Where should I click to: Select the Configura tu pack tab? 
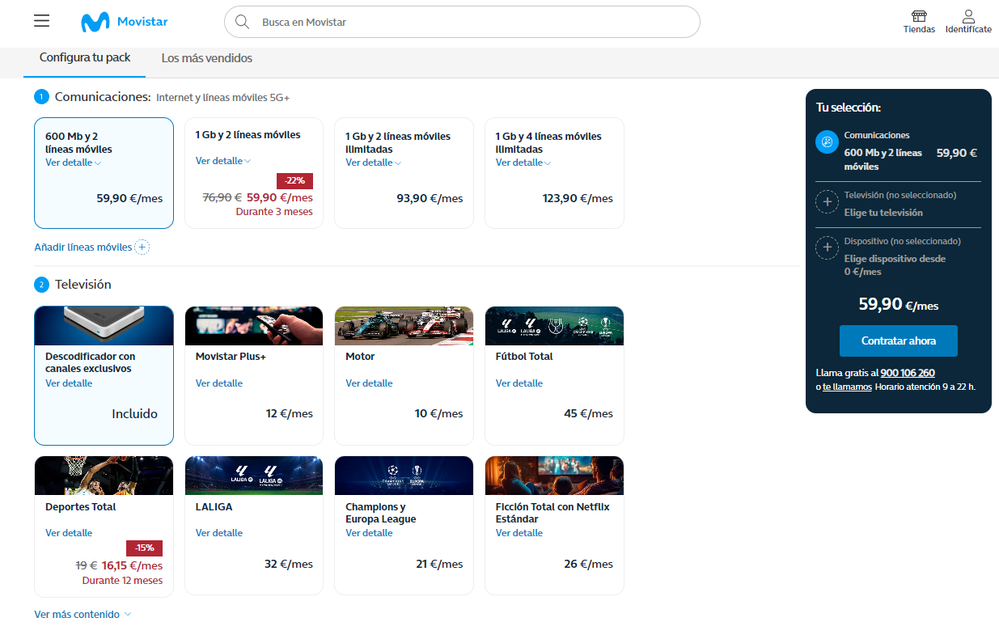point(85,58)
